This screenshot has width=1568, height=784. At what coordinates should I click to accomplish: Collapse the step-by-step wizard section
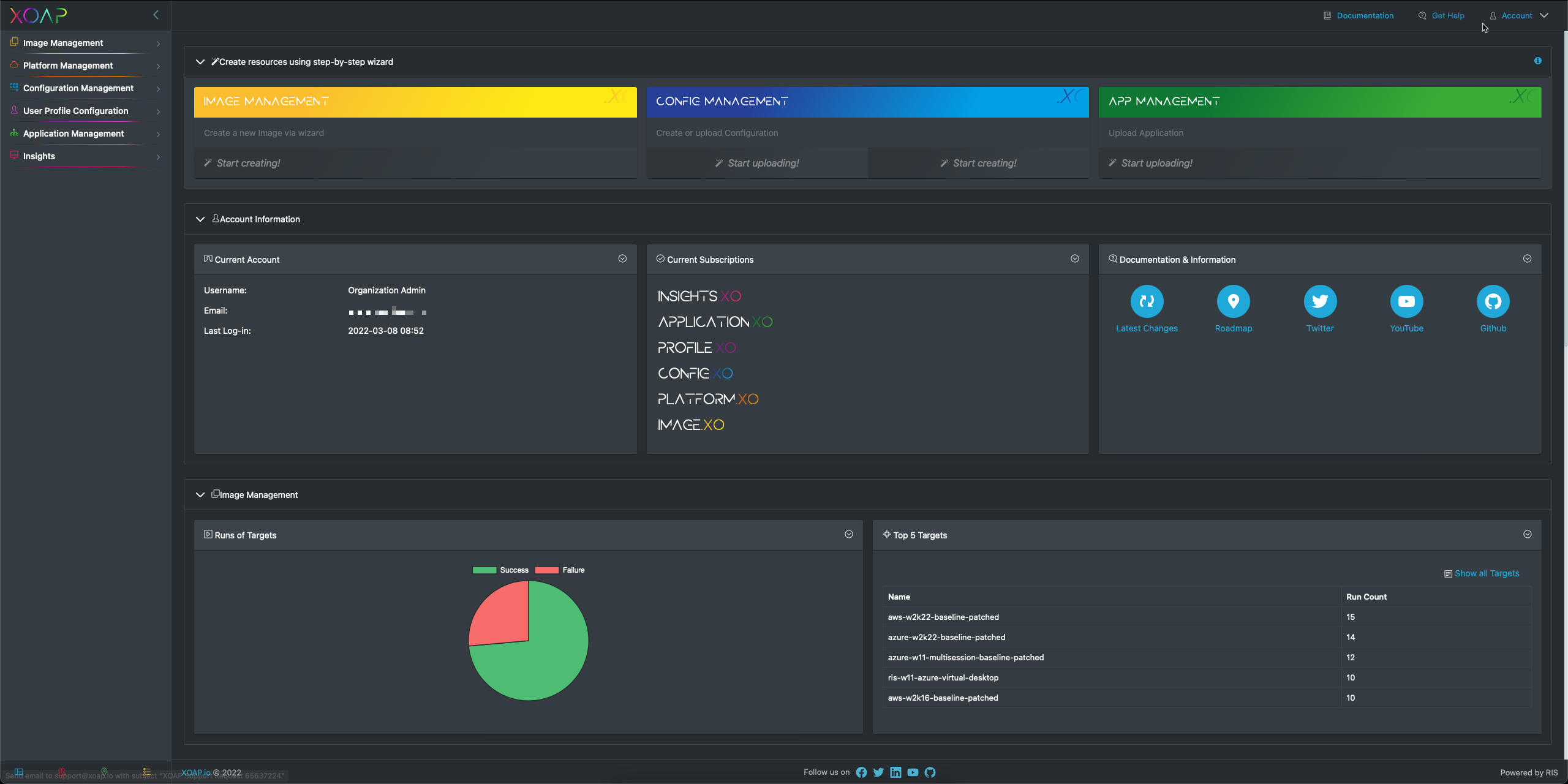[200, 62]
